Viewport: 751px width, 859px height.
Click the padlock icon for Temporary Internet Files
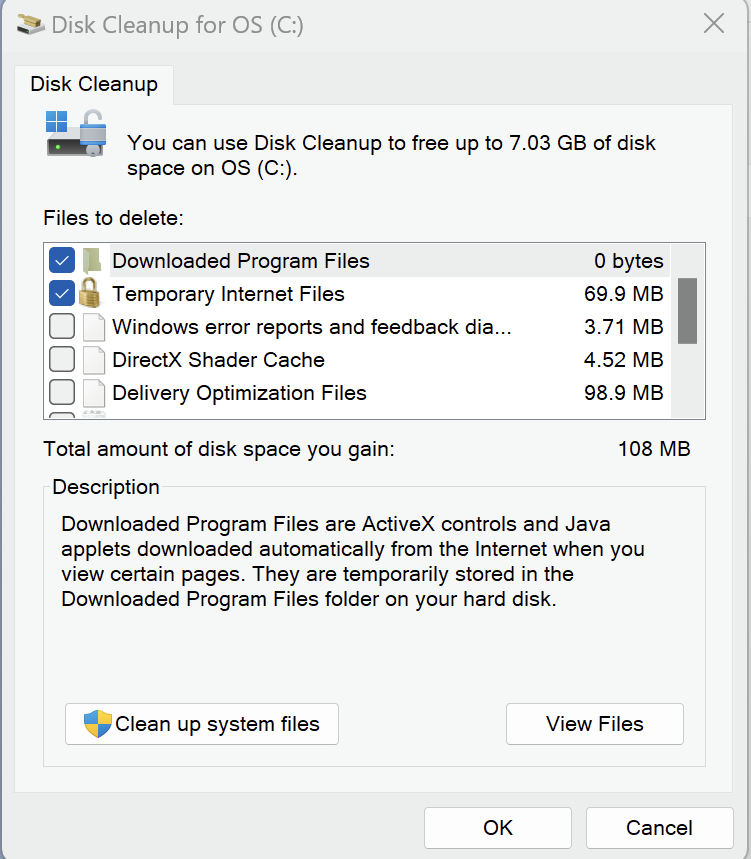pos(90,293)
